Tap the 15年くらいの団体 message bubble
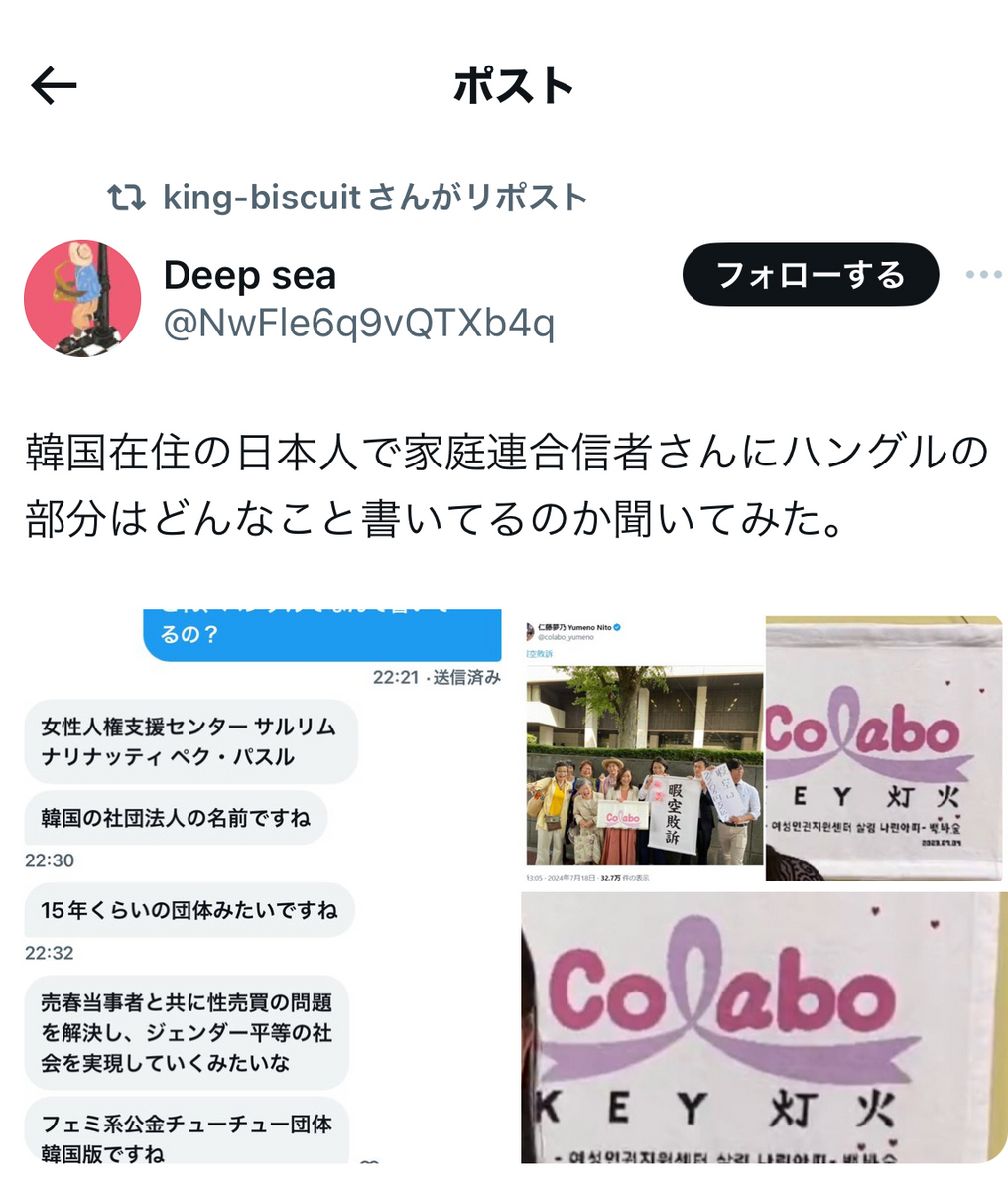The width and height of the screenshot is (1008, 1191). pos(189,910)
